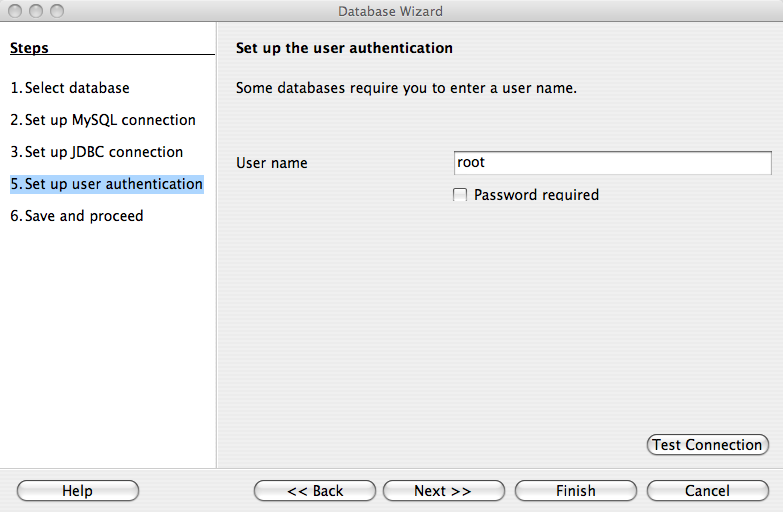
Task: Click Finish to complete the wizard
Action: tap(575, 491)
